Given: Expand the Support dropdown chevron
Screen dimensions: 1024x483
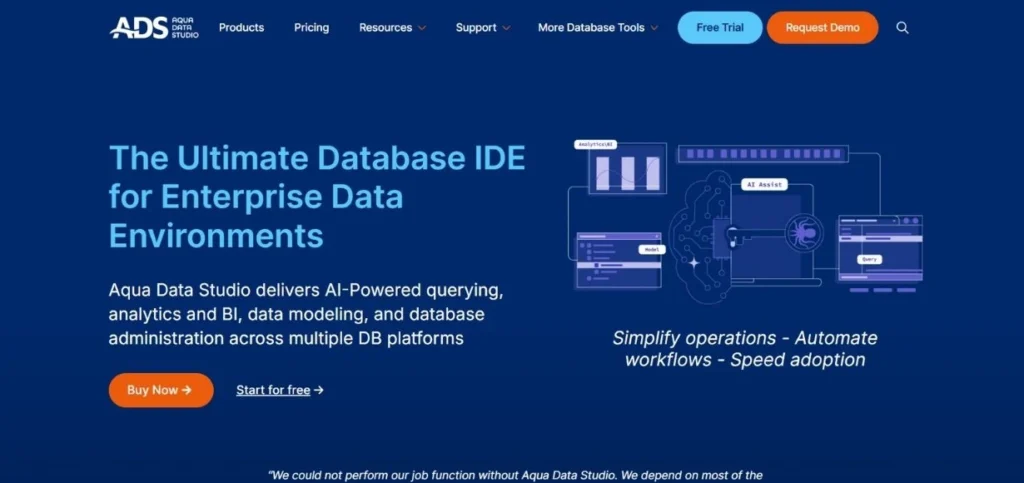Looking at the screenshot, I should (x=506, y=28).
